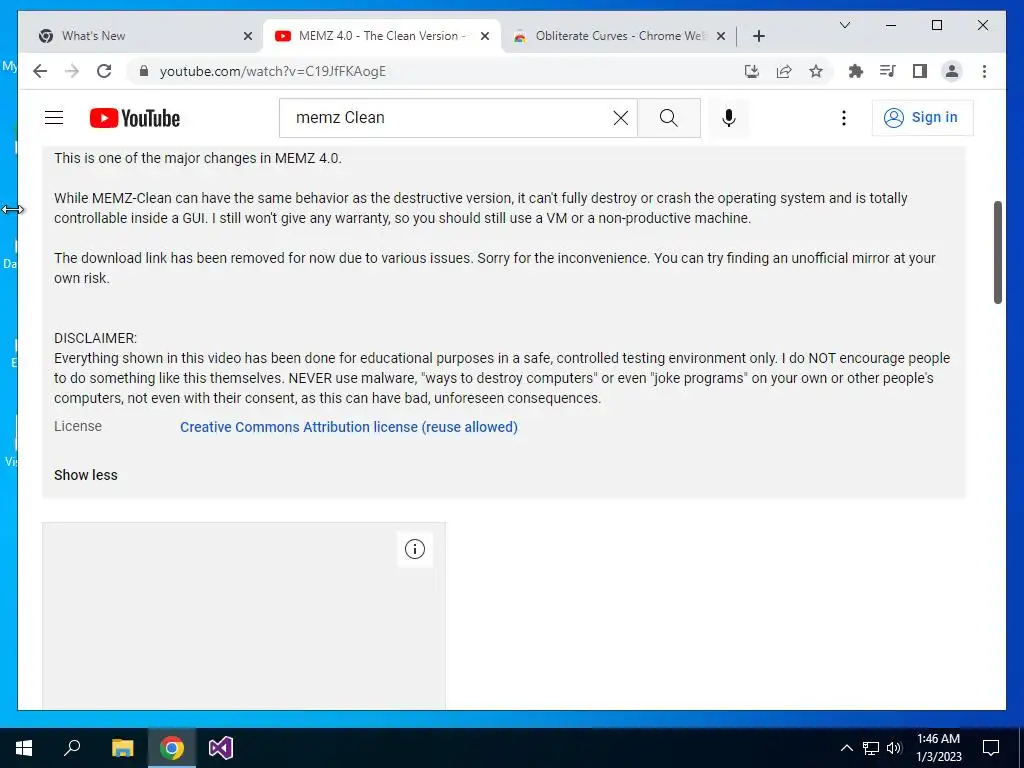Clear the YouTube search text
This screenshot has width=1024, height=768.
click(620, 118)
